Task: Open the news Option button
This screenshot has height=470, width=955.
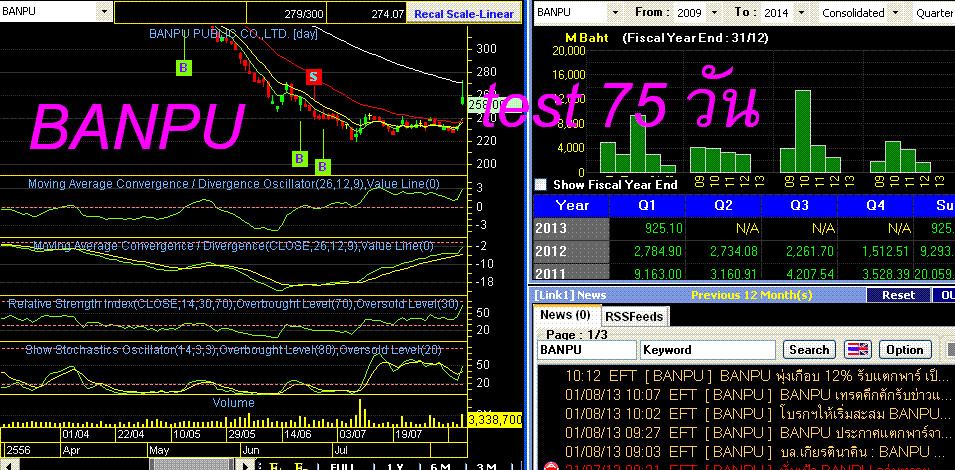Action: 904,349
